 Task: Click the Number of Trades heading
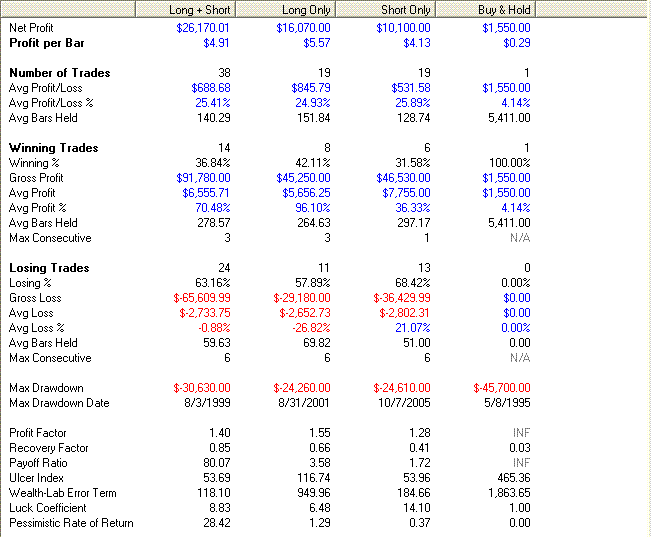pyautogui.click(x=59, y=73)
